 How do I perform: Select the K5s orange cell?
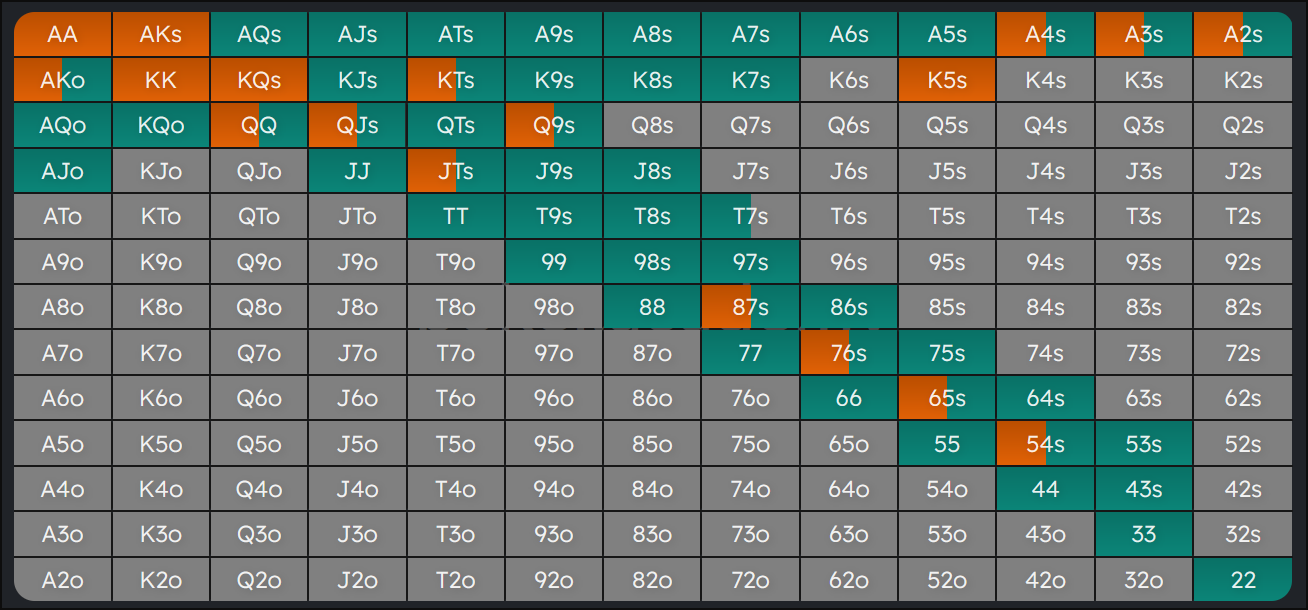(947, 80)
